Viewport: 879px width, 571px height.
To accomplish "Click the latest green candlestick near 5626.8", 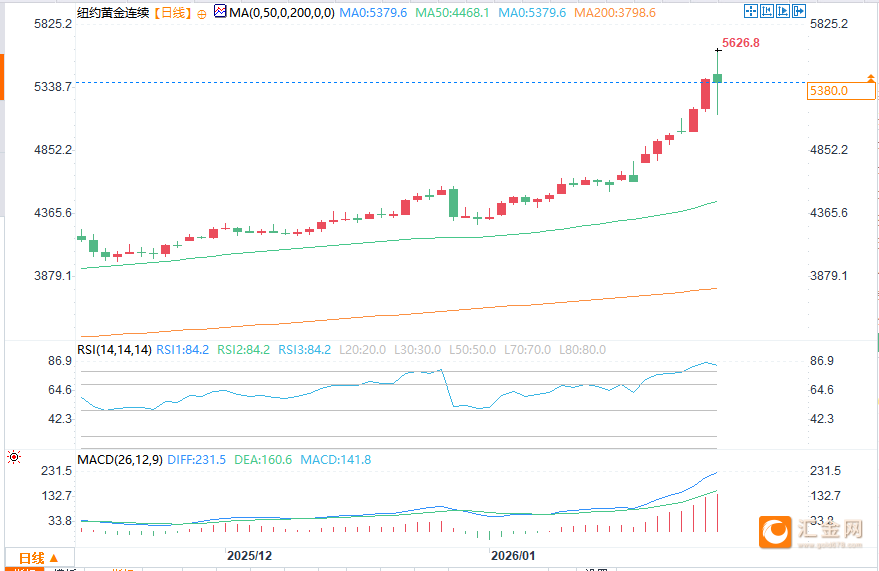I will pyautogui.click(x=718, y=78).
